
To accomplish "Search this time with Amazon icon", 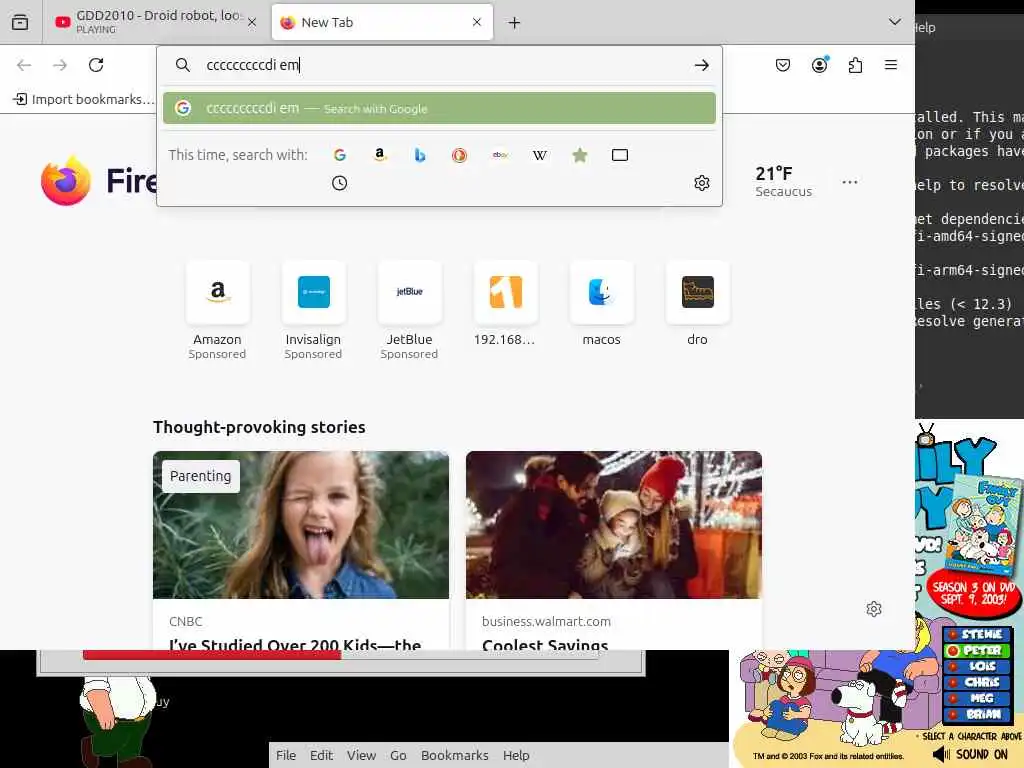I will (x=379, y=155).
